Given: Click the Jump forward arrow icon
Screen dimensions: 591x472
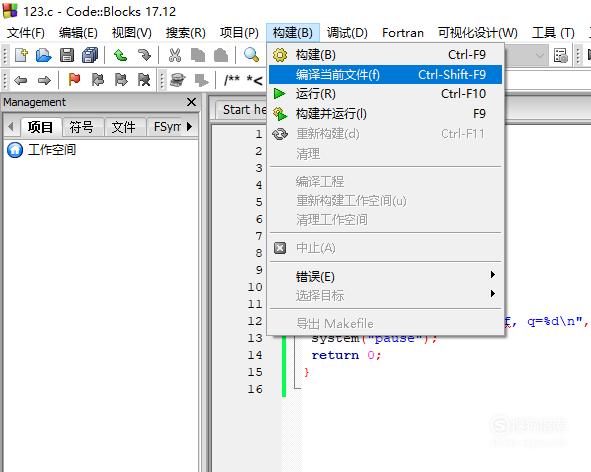Looking at the screenshot, I should coord(44,80).
